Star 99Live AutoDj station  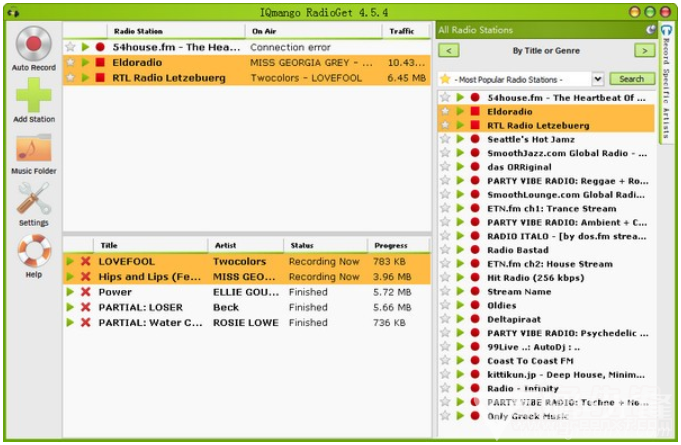(x=445, y=346)
